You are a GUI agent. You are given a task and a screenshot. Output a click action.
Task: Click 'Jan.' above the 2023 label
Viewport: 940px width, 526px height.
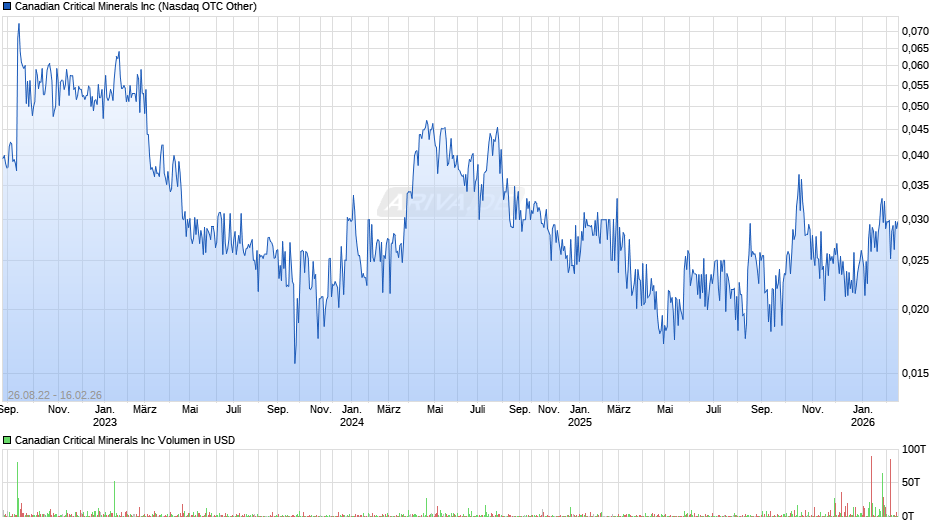(x=105, y=410)
